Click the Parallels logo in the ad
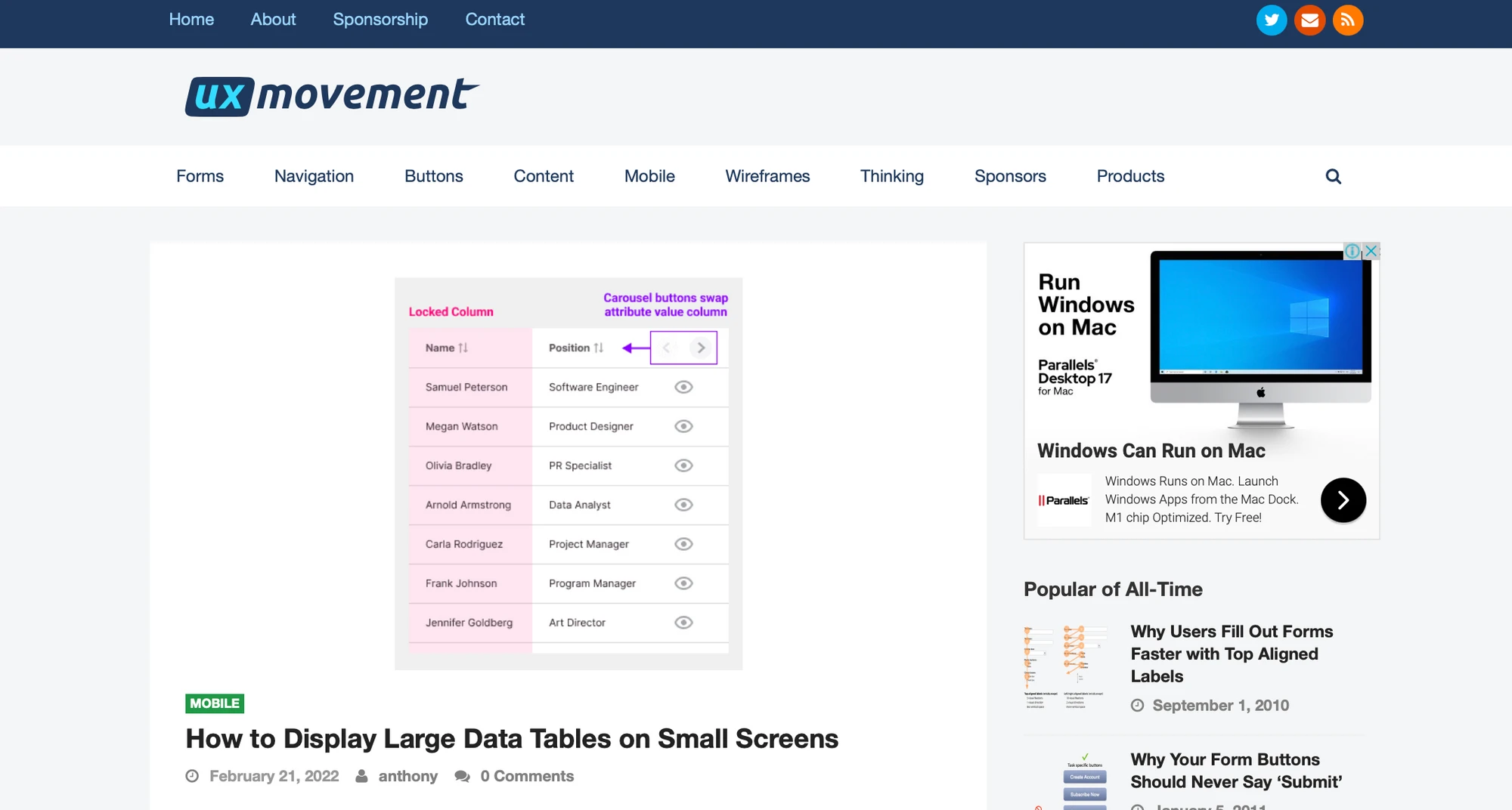The width and height of the screenshot is (1512, 810). tap(1064, 499)
